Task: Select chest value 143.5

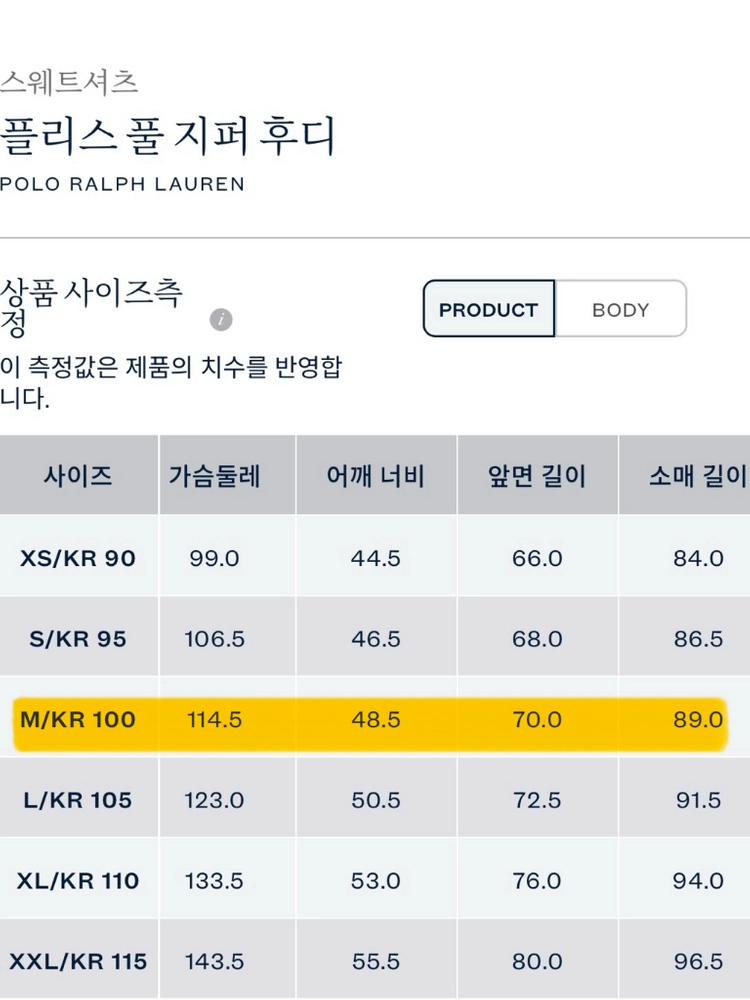Action: (x=214, y=961)
